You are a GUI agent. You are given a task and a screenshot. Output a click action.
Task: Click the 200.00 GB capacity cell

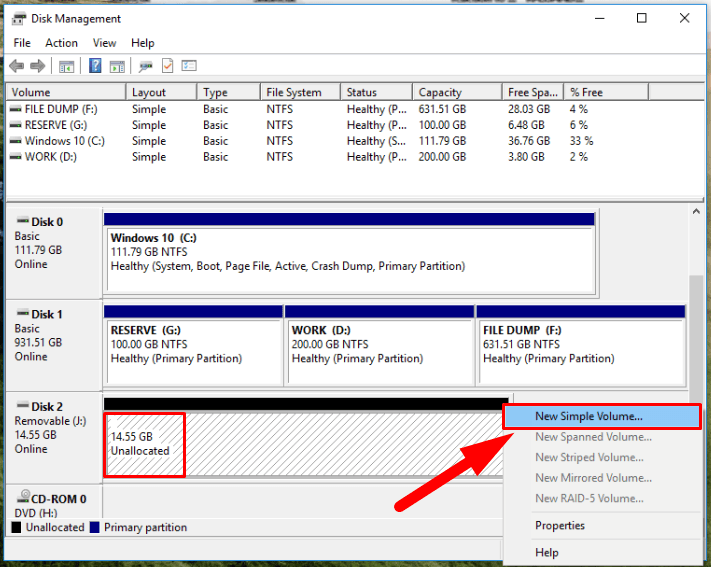click(x=442, y=157)
